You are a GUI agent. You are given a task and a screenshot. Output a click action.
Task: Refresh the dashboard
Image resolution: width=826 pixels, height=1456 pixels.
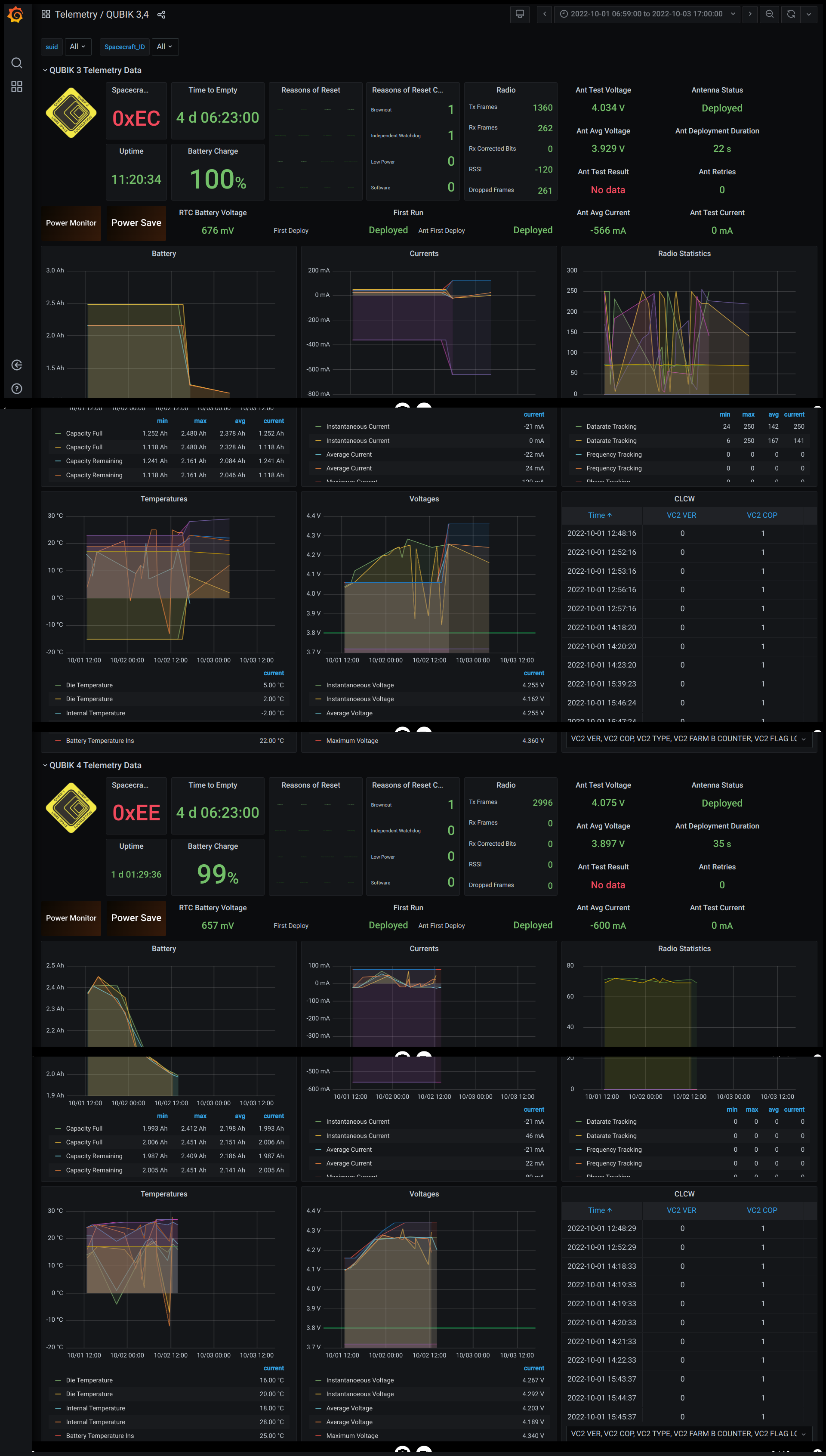tap(791, 14)
